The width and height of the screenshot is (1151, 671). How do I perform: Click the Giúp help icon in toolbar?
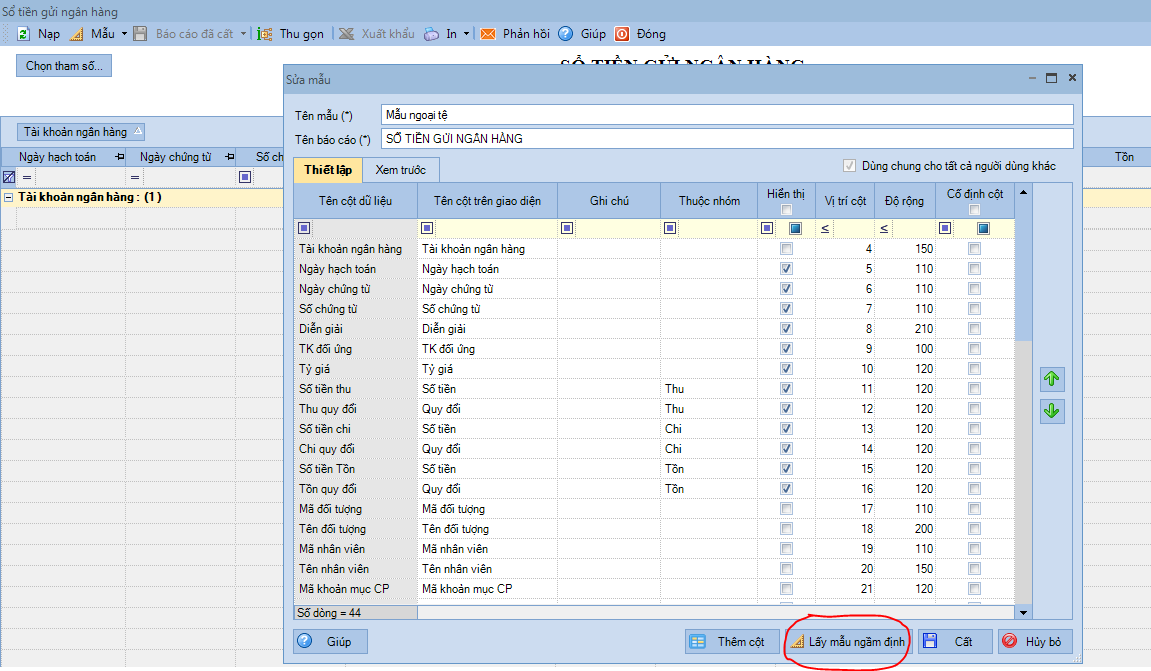[565, 34]
